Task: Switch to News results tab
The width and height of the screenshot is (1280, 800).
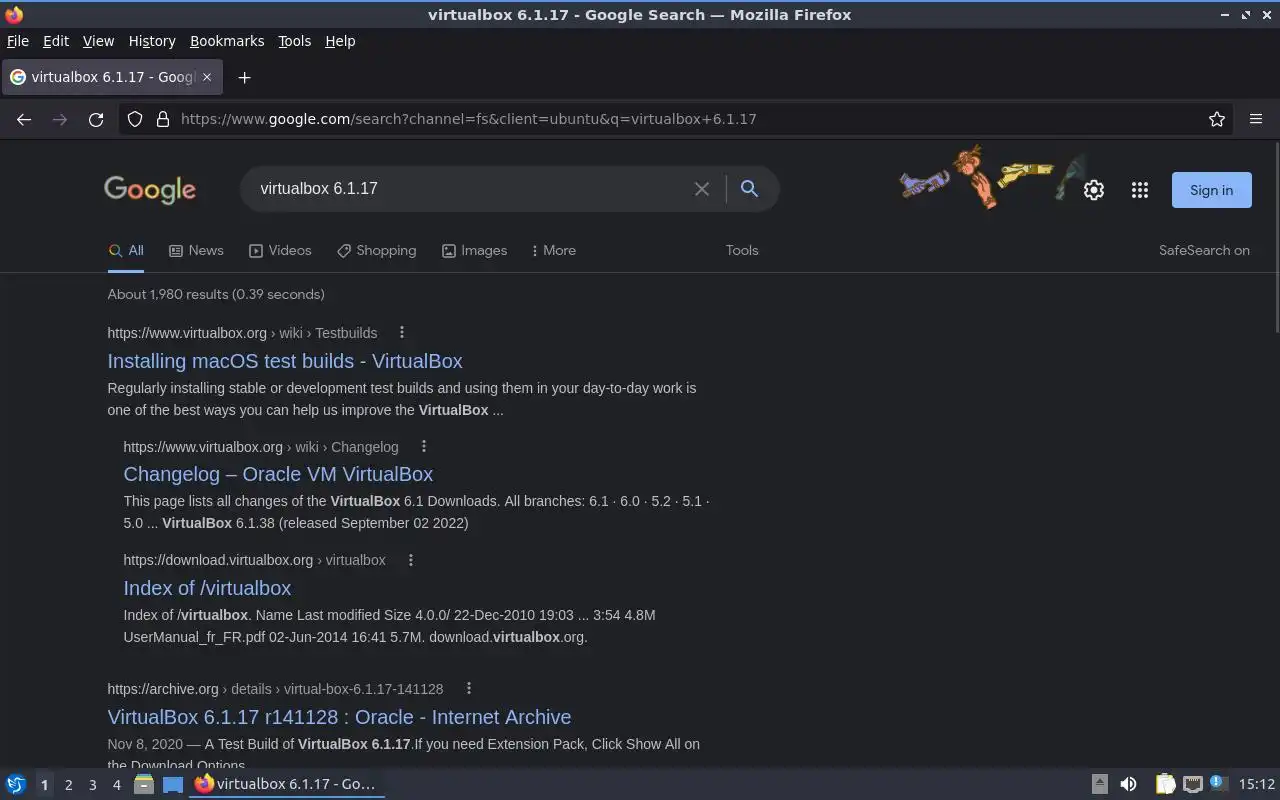Action: (196, 251)
